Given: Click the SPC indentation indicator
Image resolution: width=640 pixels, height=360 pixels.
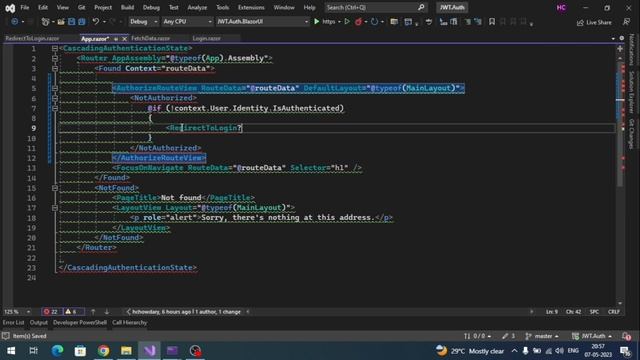Looking at the screenshot, I should pyautogui.click(x=594, y=312).
